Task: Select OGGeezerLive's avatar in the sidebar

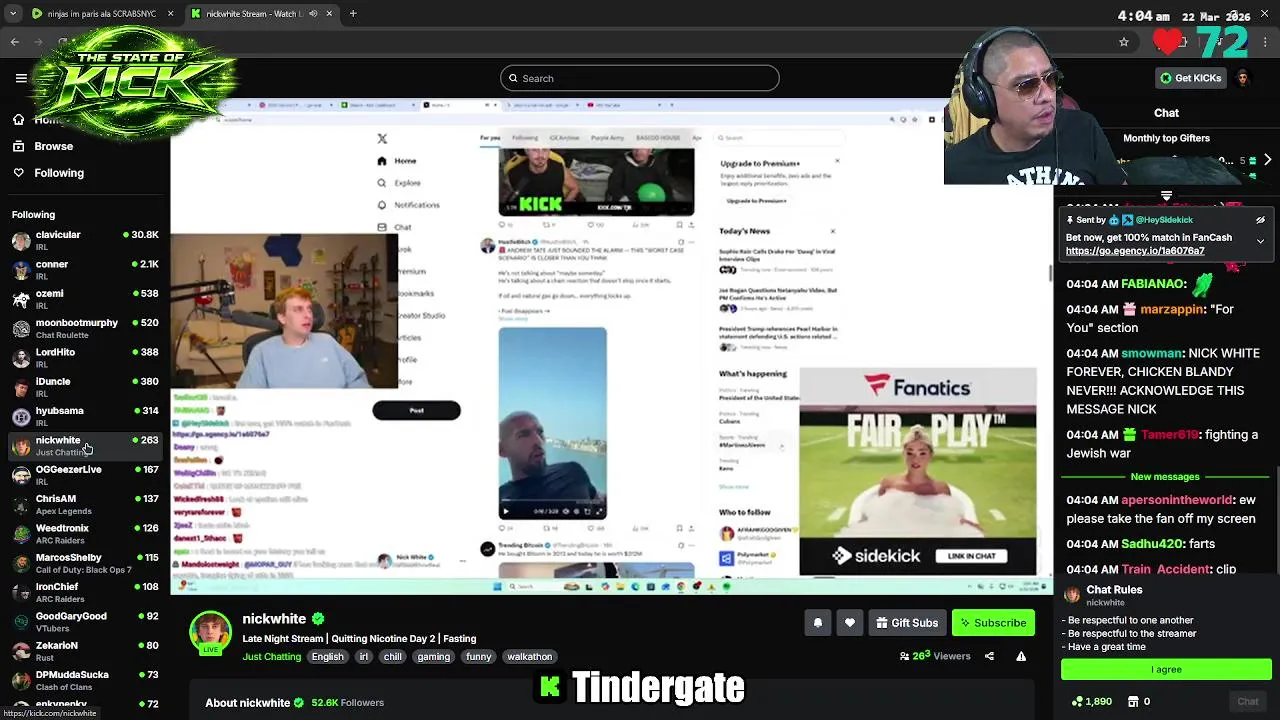Action: (x=21, y=475)
